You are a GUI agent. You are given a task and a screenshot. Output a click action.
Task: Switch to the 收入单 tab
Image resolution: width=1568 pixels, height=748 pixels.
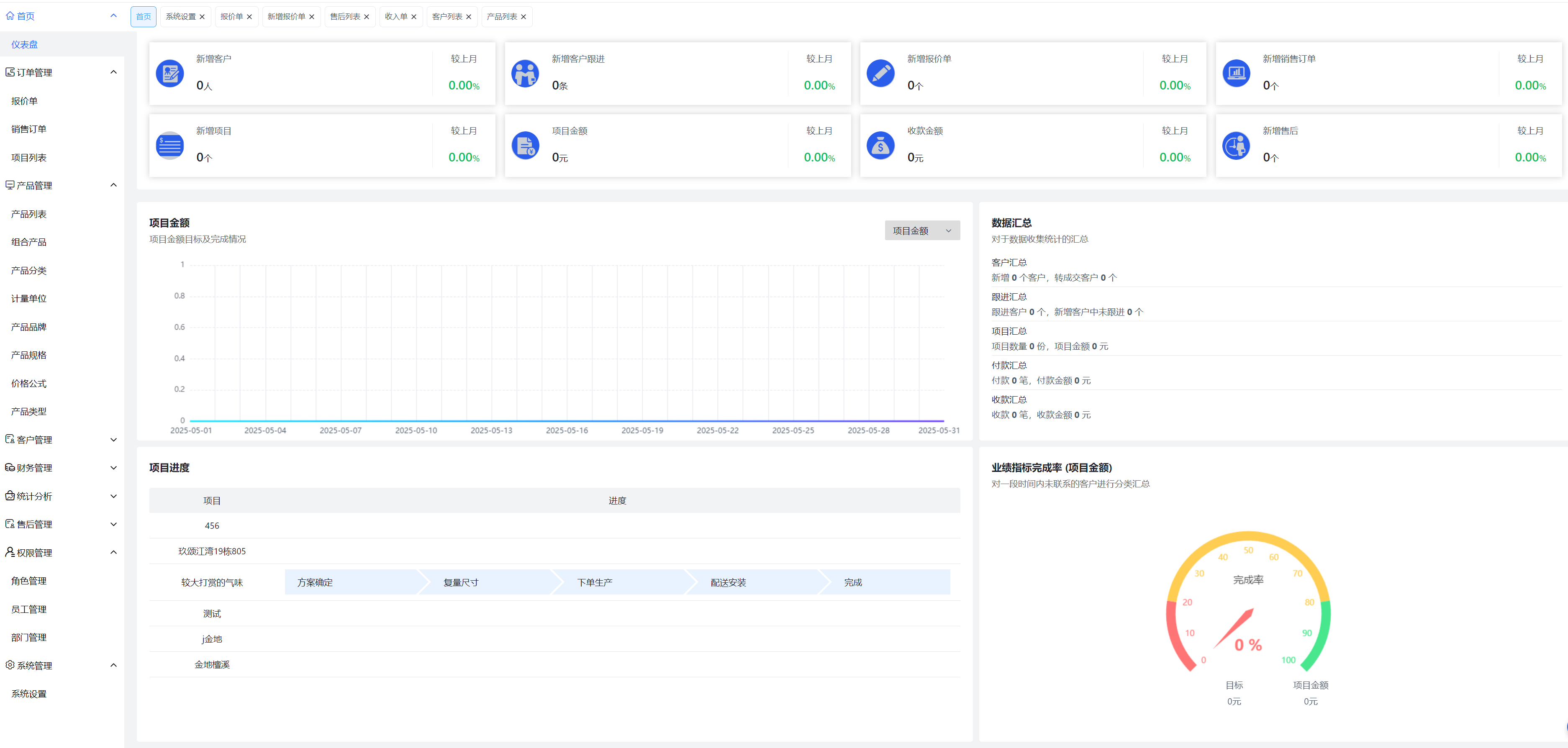pyautogui.click(x=395, y=17)
